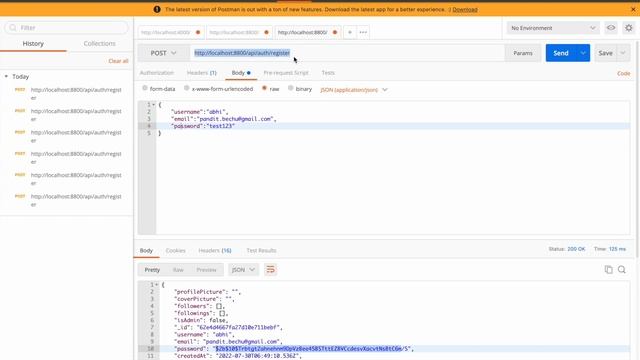Screen dimensions: 640x360
Task: Open the request Headers (1) tab
Action: [202, 73]
